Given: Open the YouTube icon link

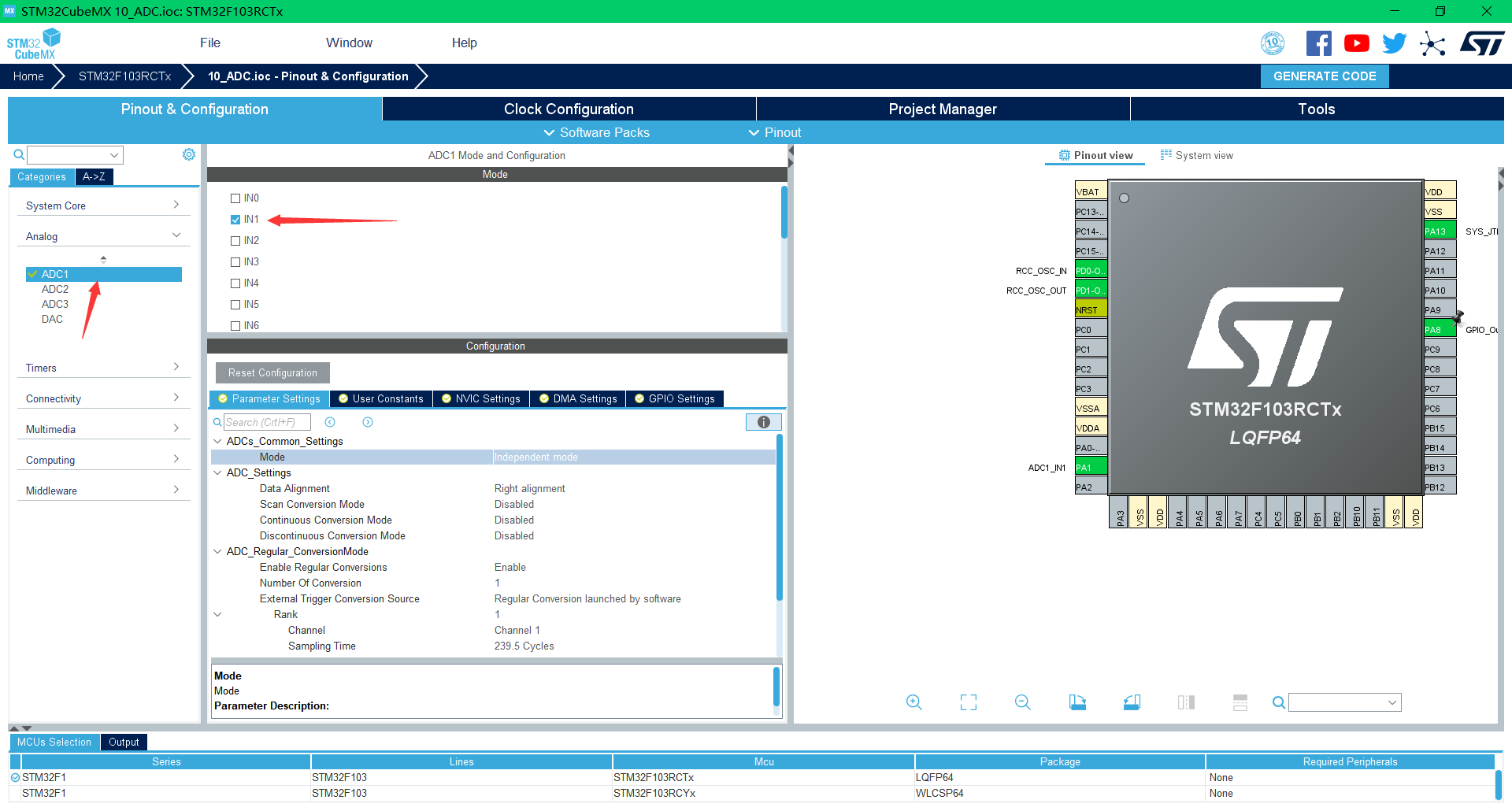Looking at the screenshot, I should (1356, 43).
